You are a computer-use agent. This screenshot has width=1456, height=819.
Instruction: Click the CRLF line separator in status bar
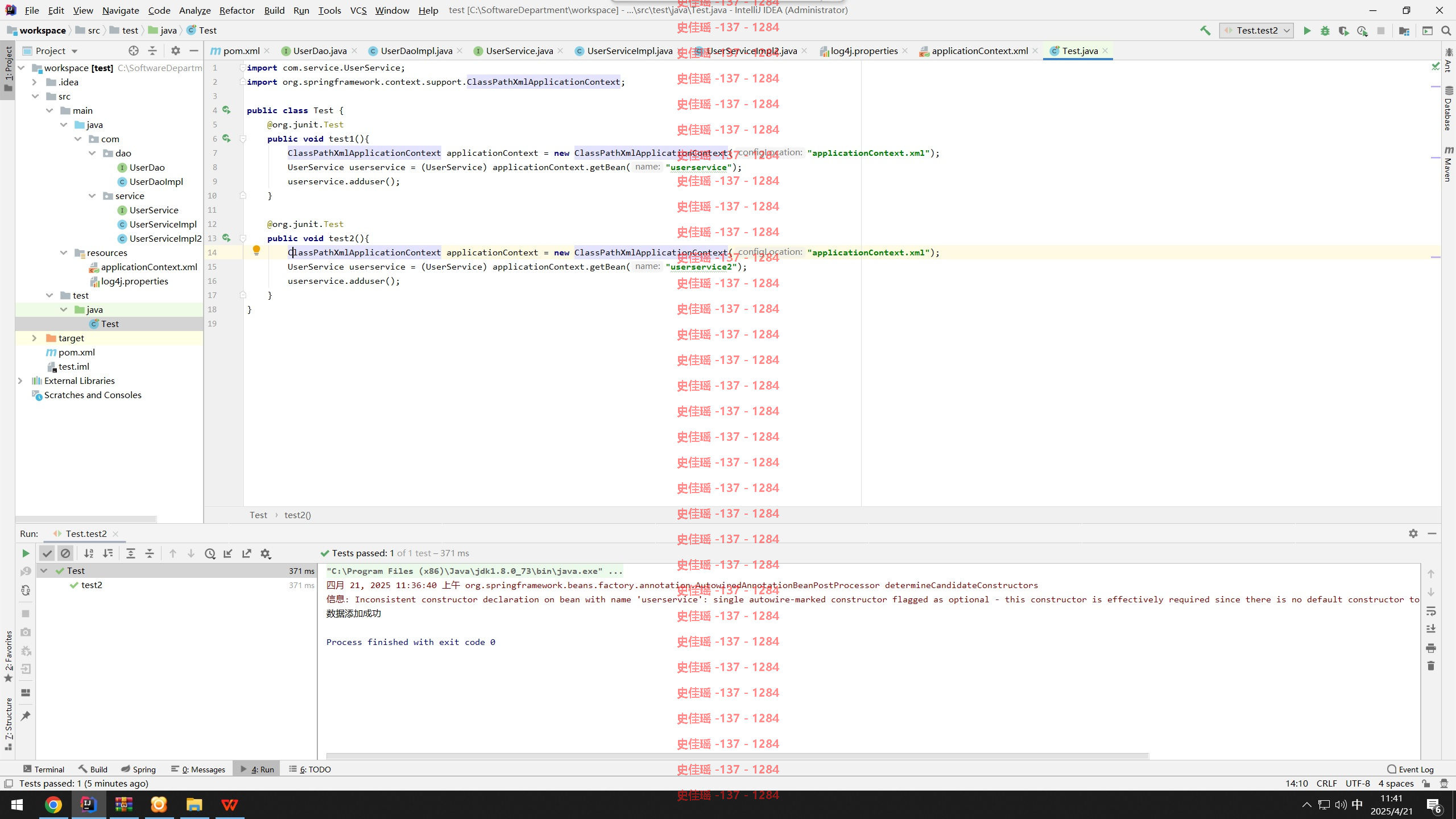[x=1326, y=783]
